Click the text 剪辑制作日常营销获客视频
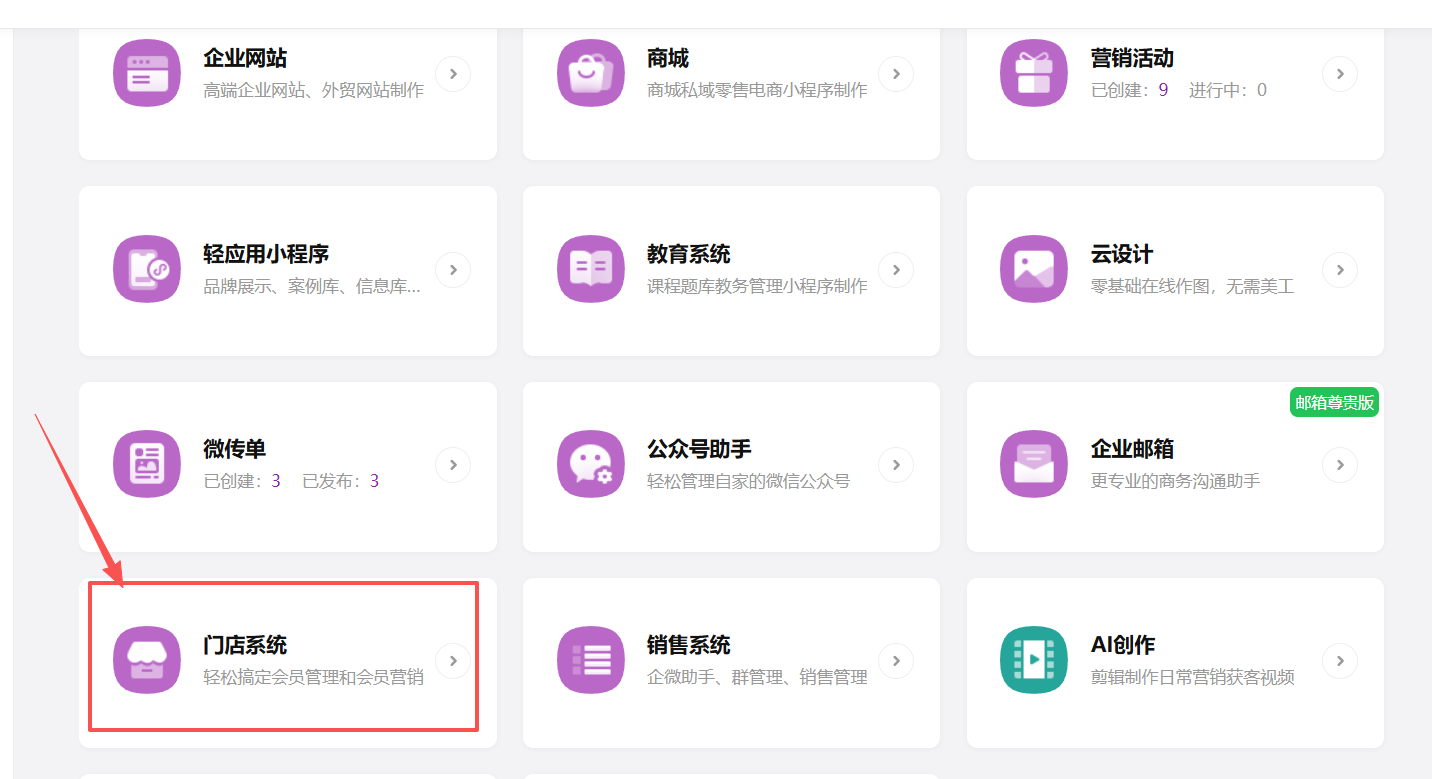 tap(1192, 677)
